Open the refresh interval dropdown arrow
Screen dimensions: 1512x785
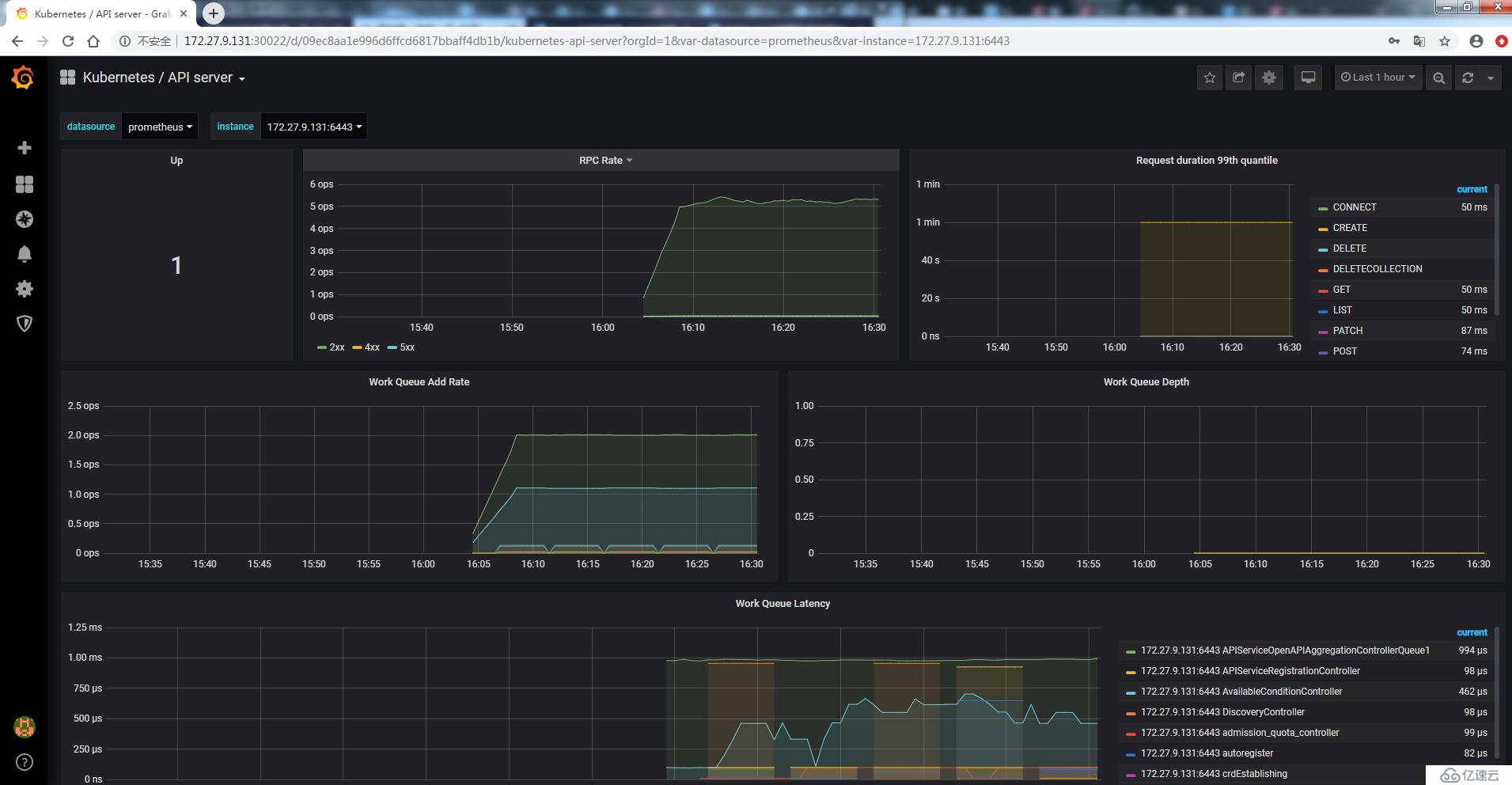[x=1491, y=78]
